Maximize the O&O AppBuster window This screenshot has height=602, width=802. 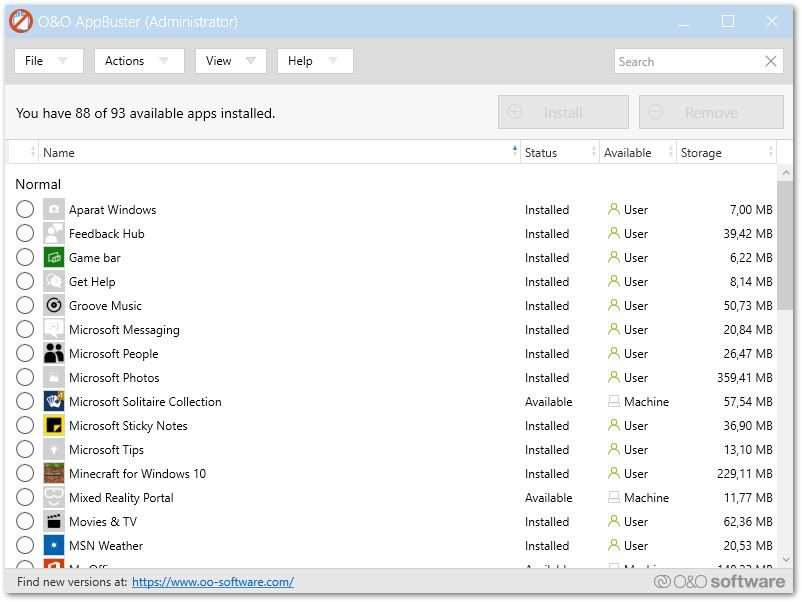point(728,21)
